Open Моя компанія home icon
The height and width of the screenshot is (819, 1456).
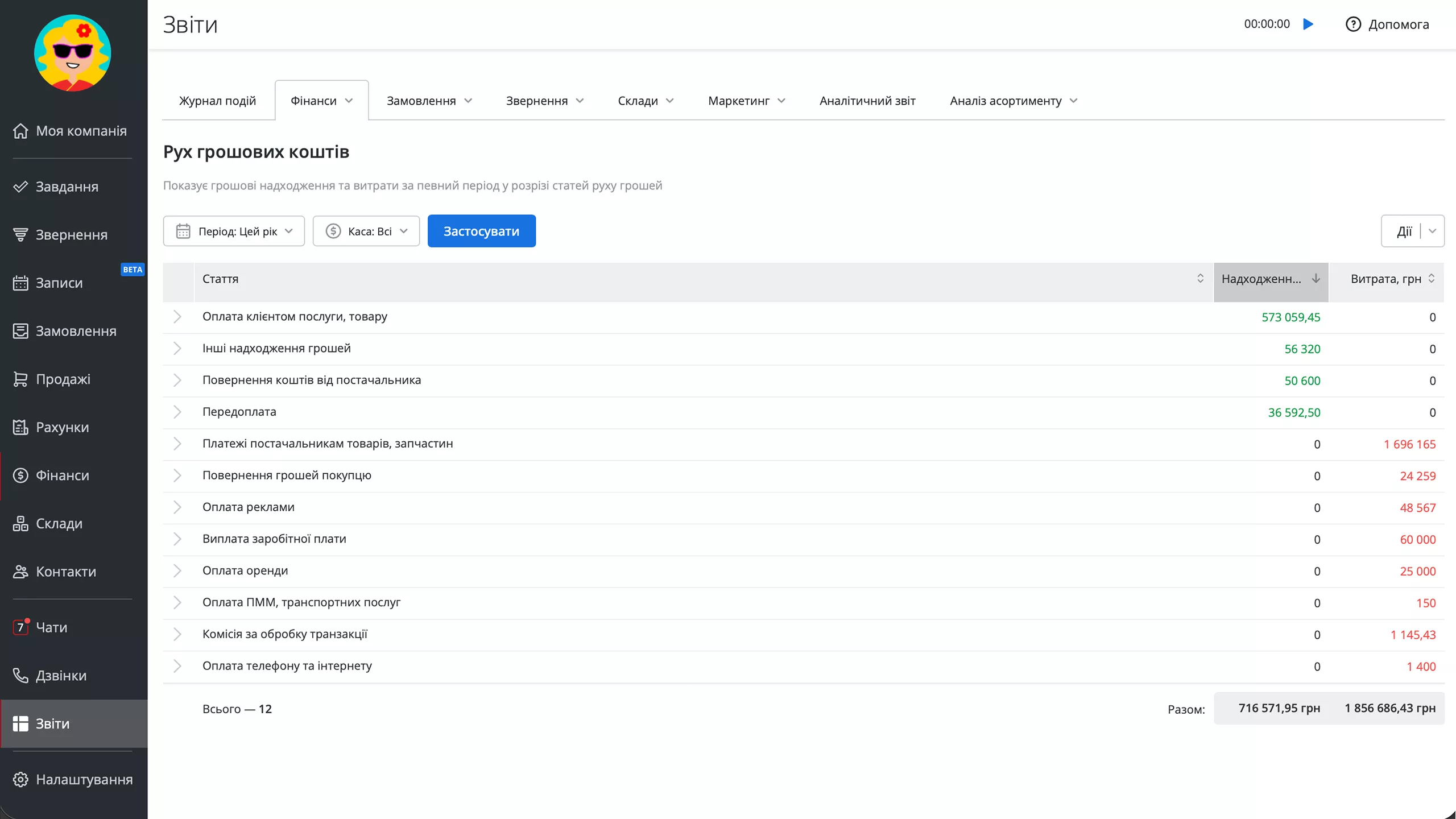[x=20, y=131]
